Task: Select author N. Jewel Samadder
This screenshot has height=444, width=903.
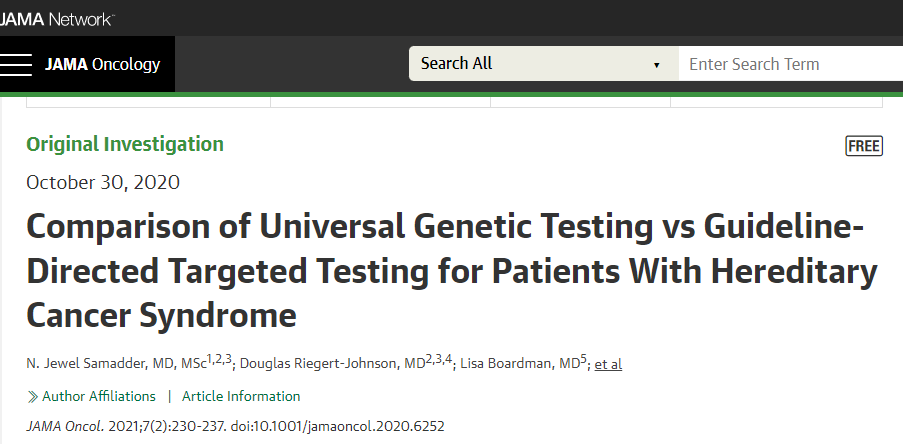Action: 95,364
